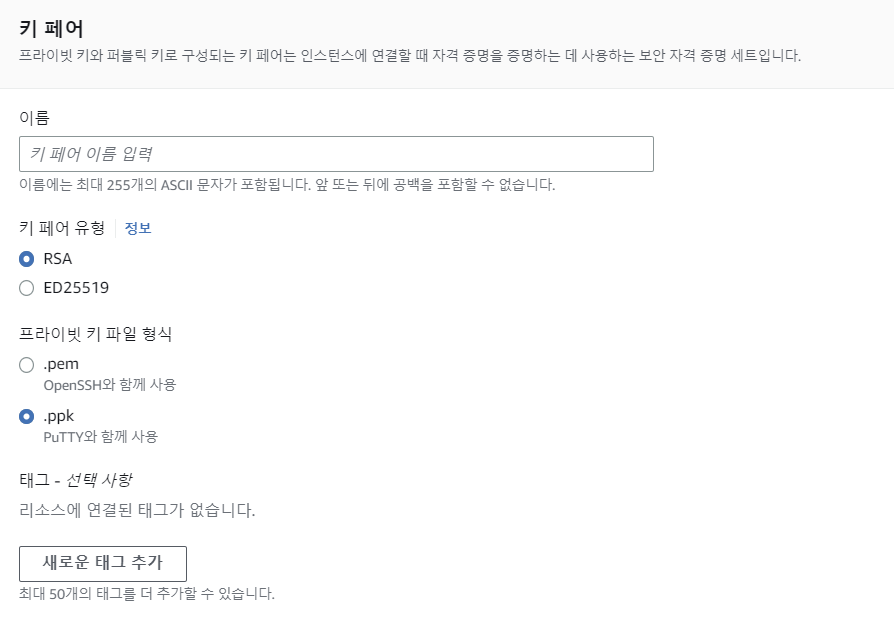
Task: Click the 키 페어 유형 section label
Action: pos(62,228)
